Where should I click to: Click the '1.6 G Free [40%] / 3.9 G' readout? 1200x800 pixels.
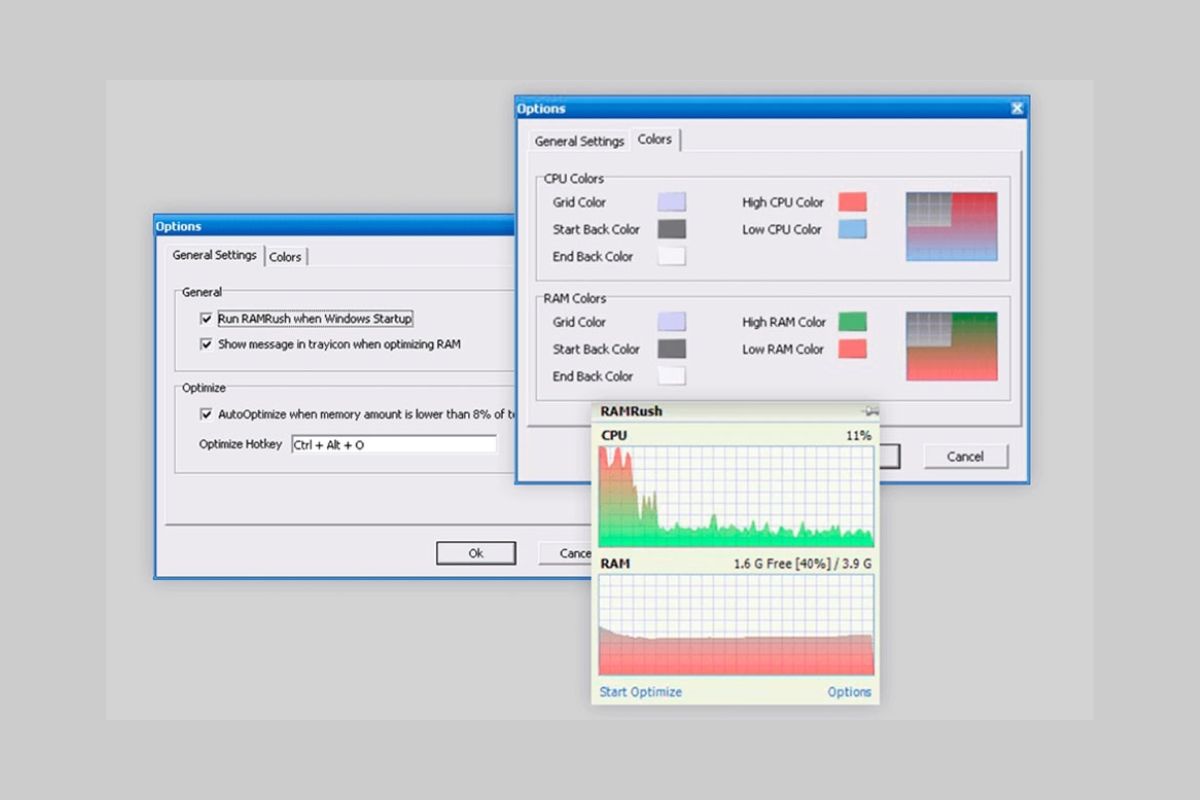coord(802,564)
